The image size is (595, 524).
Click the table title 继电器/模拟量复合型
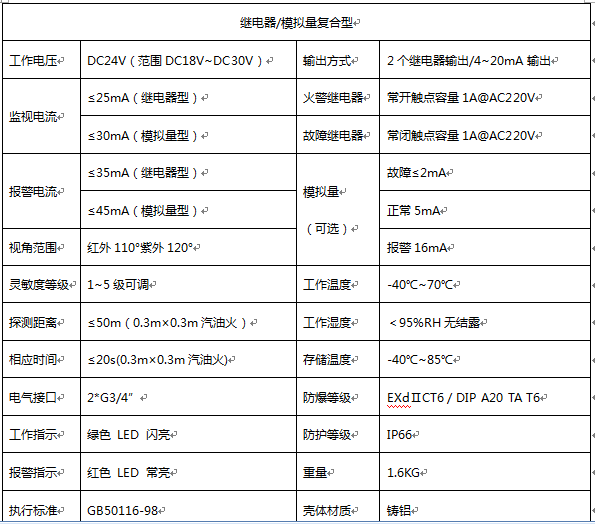(x=297, y=23)
